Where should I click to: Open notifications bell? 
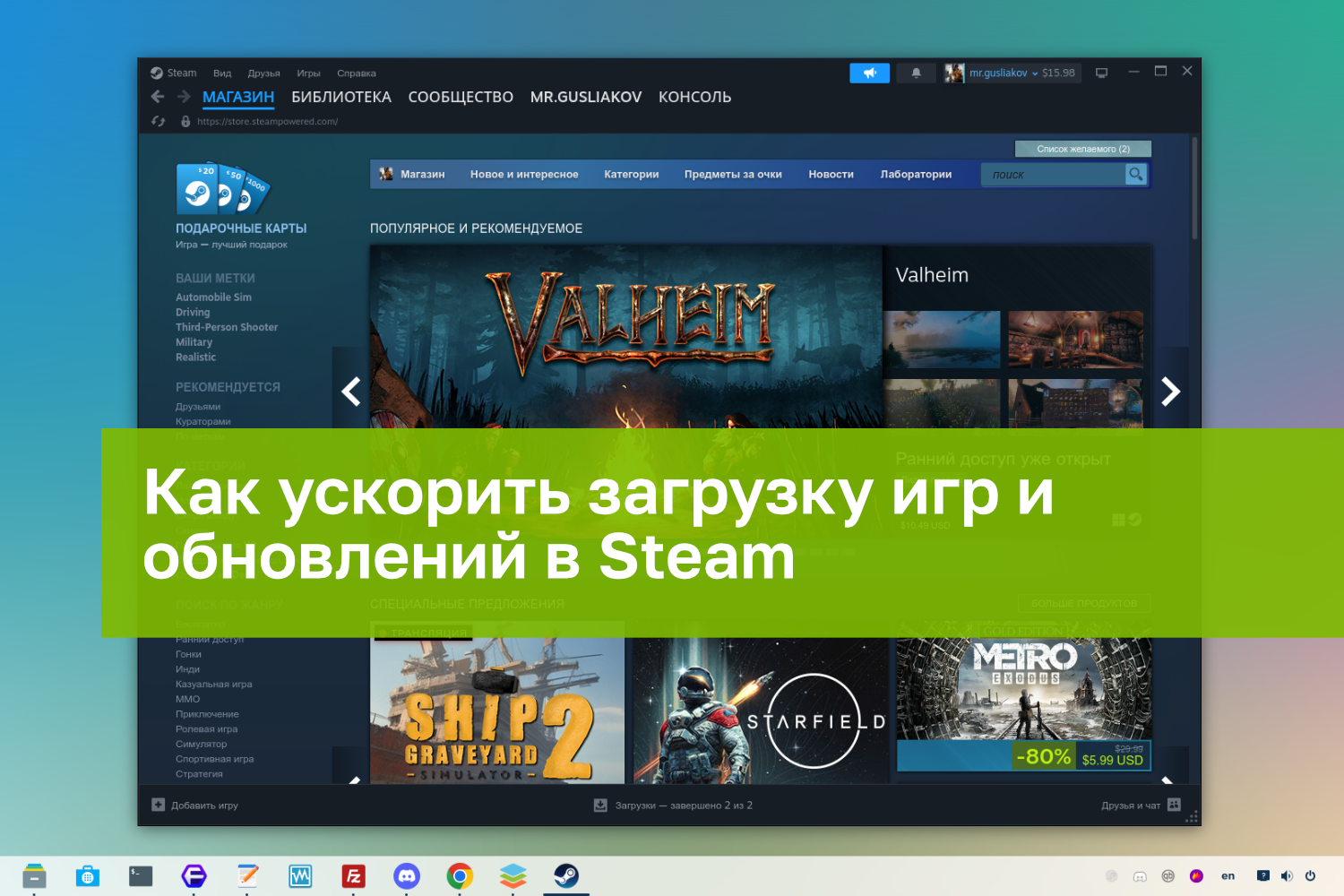916,73
